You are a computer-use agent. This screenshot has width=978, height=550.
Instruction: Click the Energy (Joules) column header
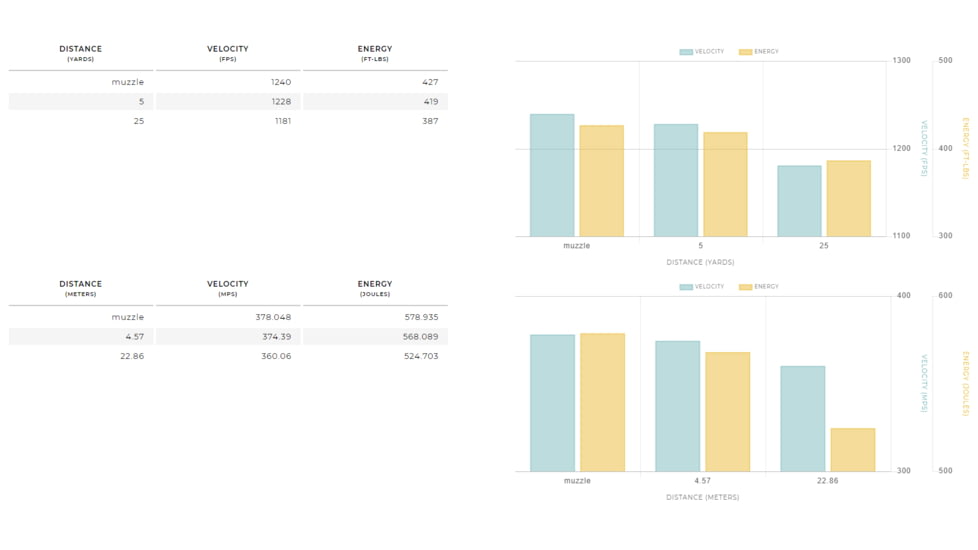coord(375,288)
